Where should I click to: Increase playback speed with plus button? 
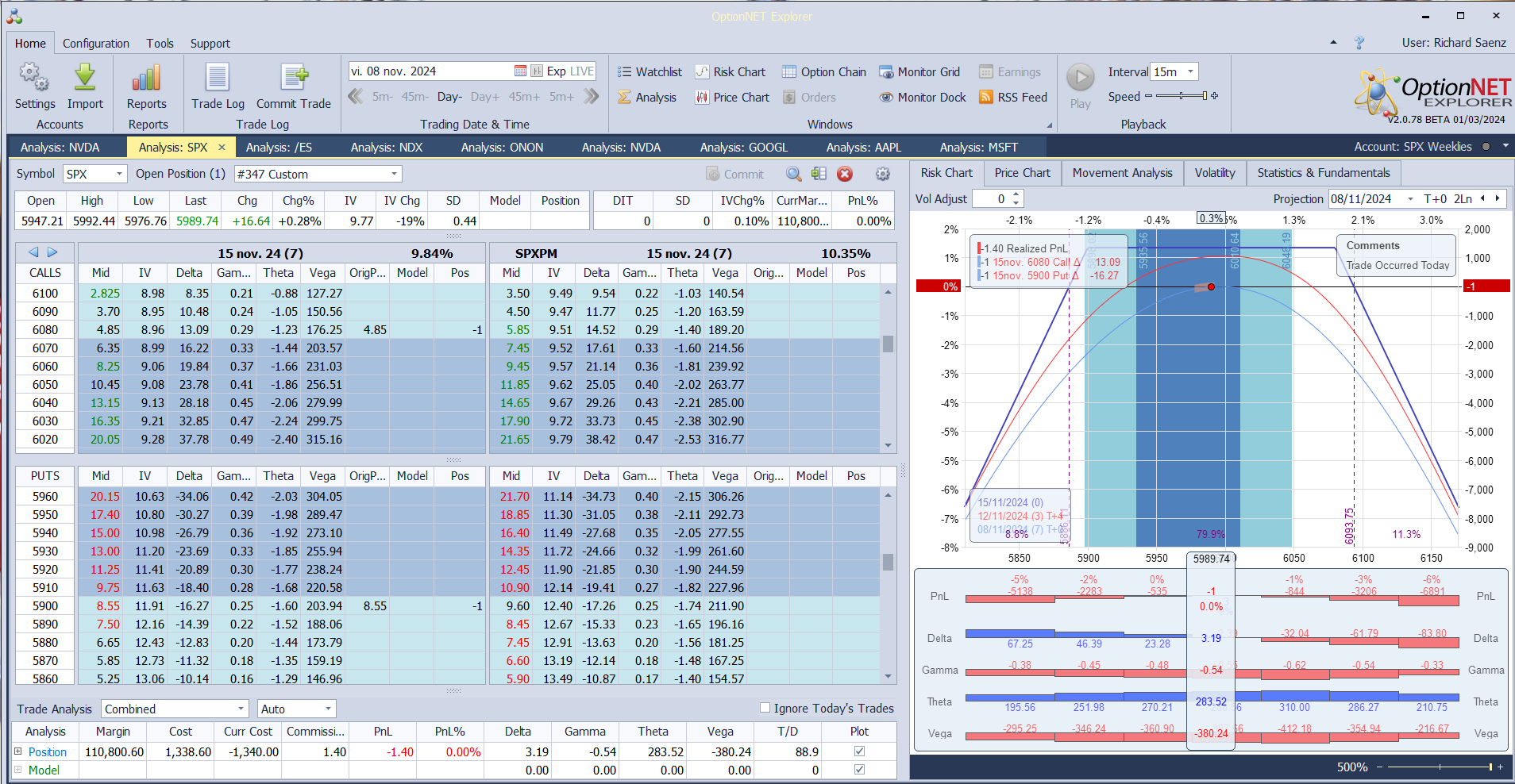pos(1214,96)
